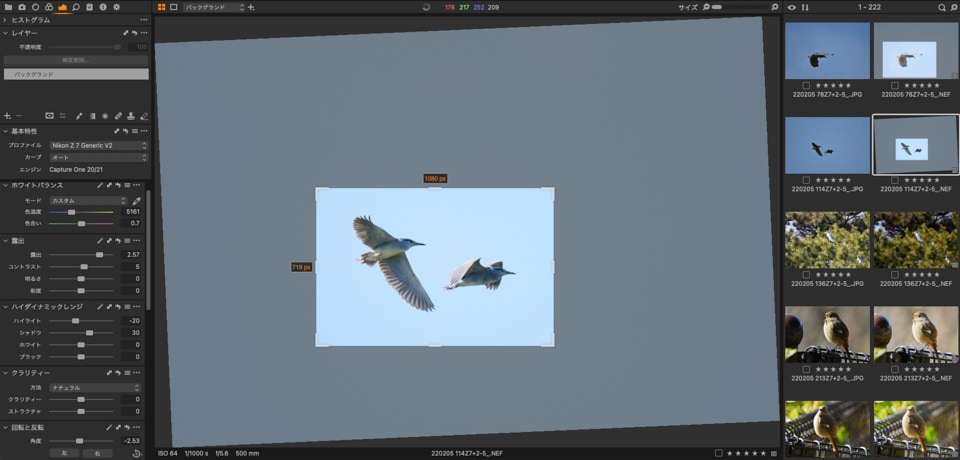
Task: Select the バックグランド layer row
Action: coord(76,74)
